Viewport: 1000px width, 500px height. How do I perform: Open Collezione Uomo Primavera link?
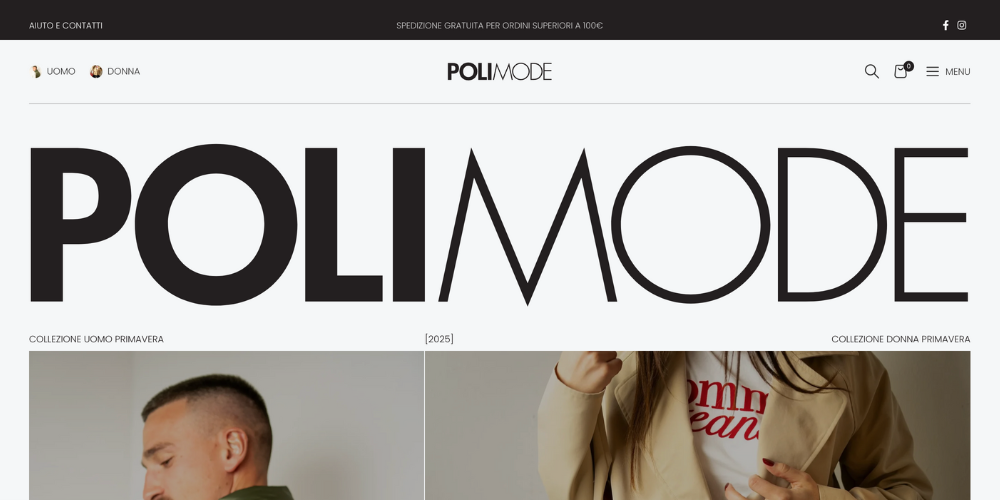pos(96,339)
